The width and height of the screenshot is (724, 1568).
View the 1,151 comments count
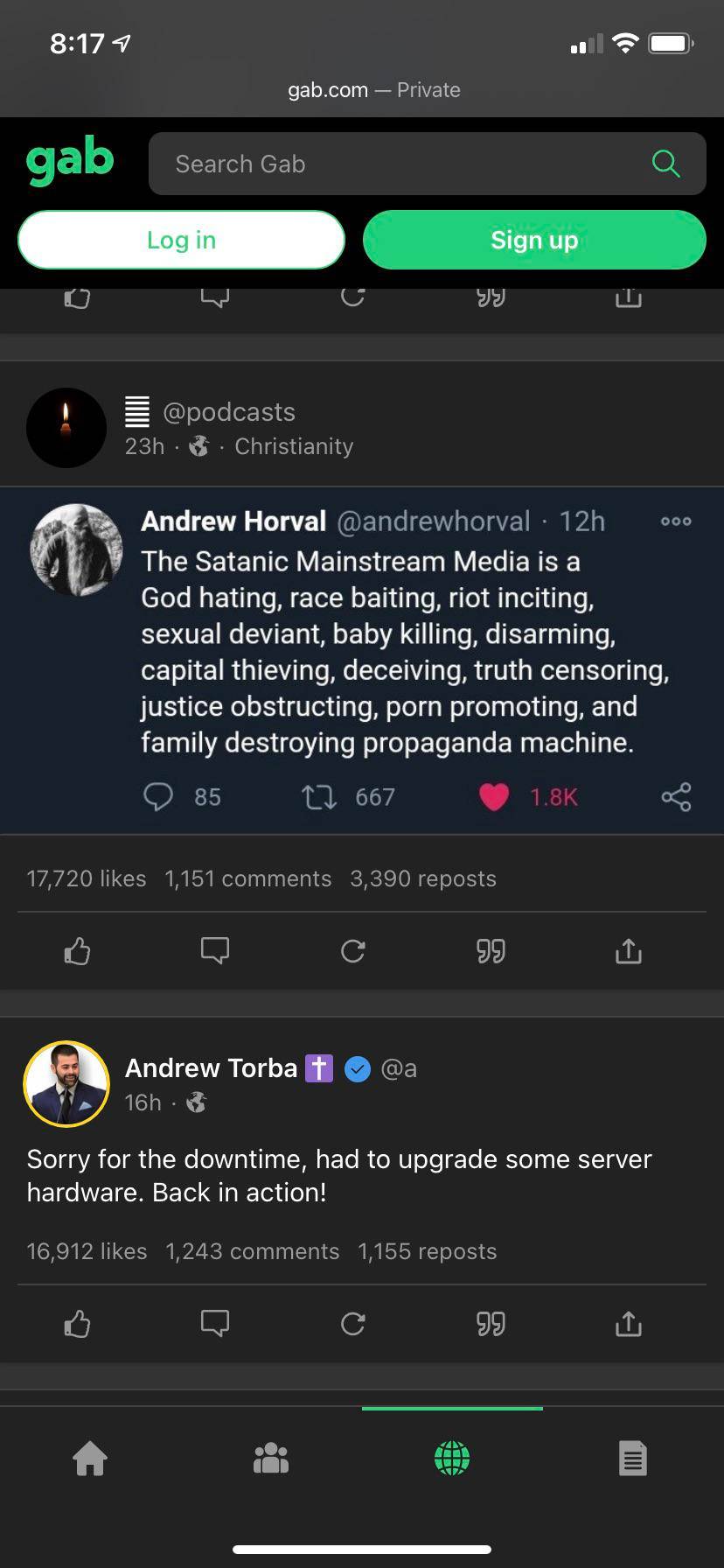click(248, 878)
